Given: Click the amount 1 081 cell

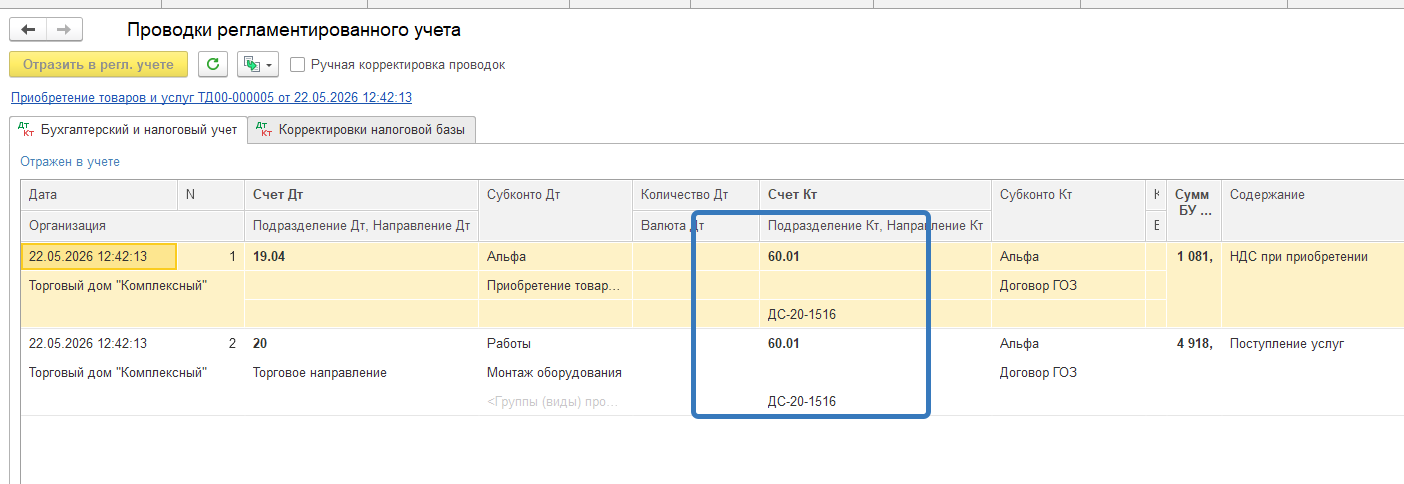Looking at the screenshot, I should coord(1193,256).
